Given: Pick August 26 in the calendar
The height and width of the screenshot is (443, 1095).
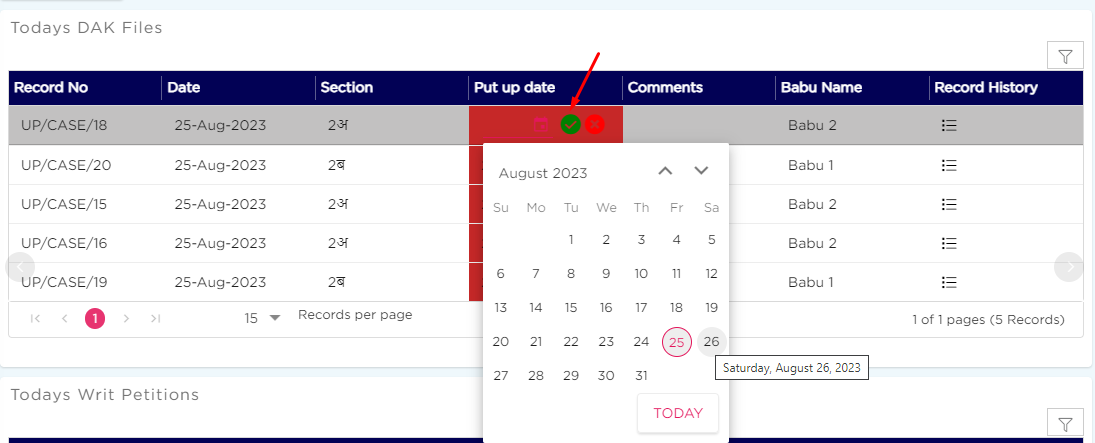Looking at the screenshot, I should pos(712,342).
